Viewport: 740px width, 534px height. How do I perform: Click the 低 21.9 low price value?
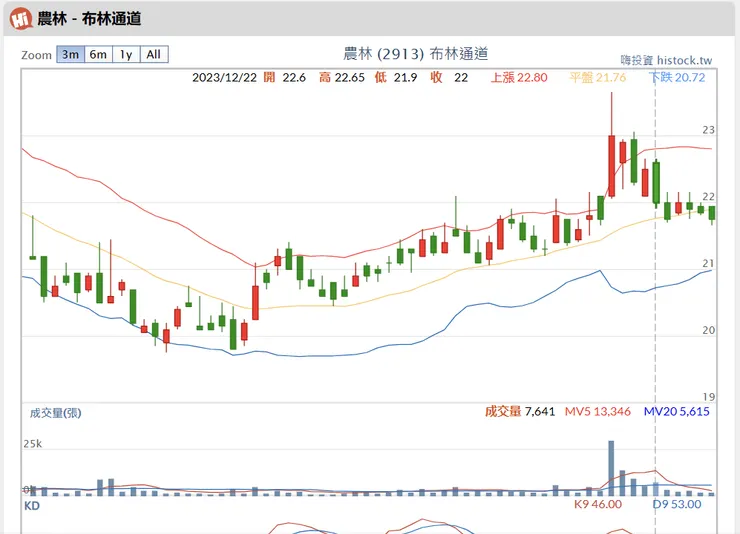[x=396, y=77]
